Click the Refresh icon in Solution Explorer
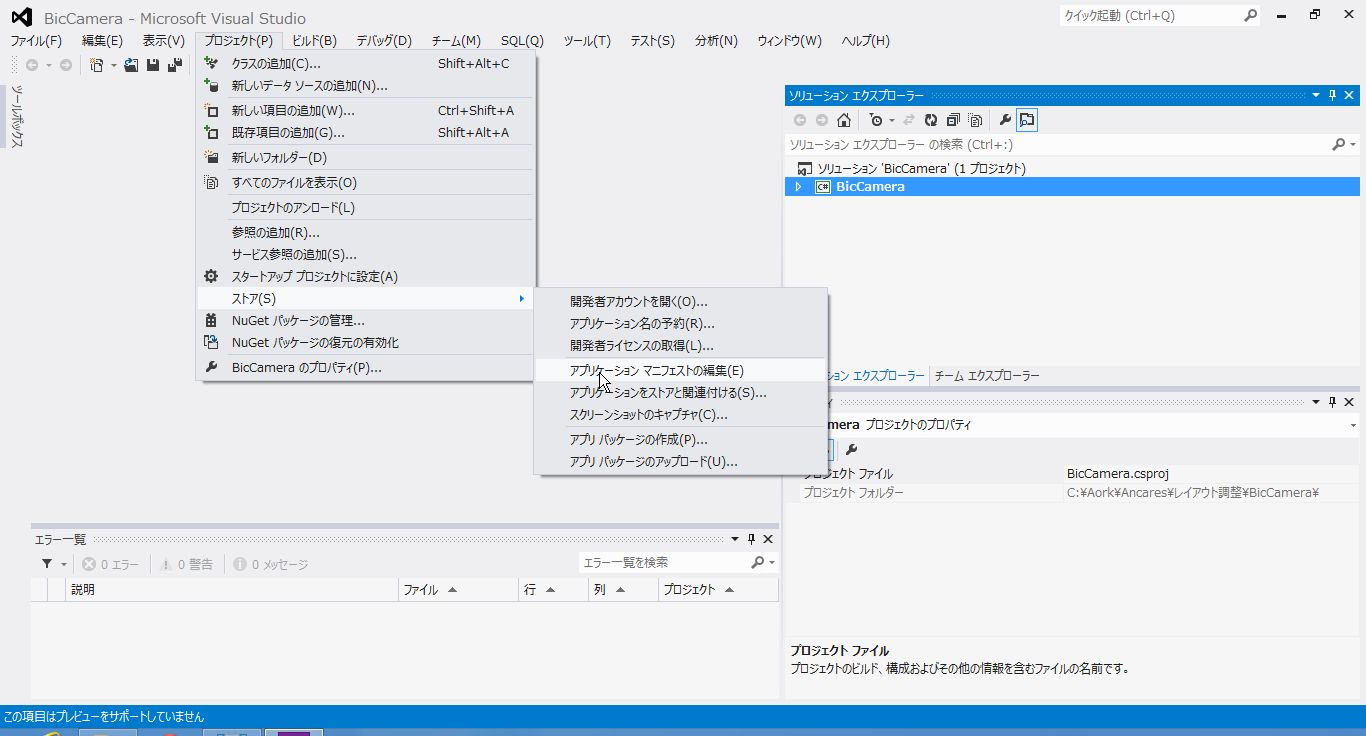1366x736 pixels. point(930,120)
